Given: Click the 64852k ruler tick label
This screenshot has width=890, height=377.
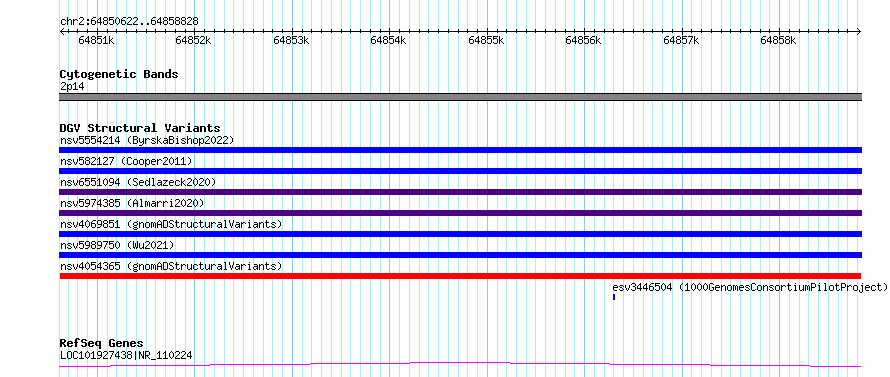Looking at the screenshot, I should (x=194, y=40).
